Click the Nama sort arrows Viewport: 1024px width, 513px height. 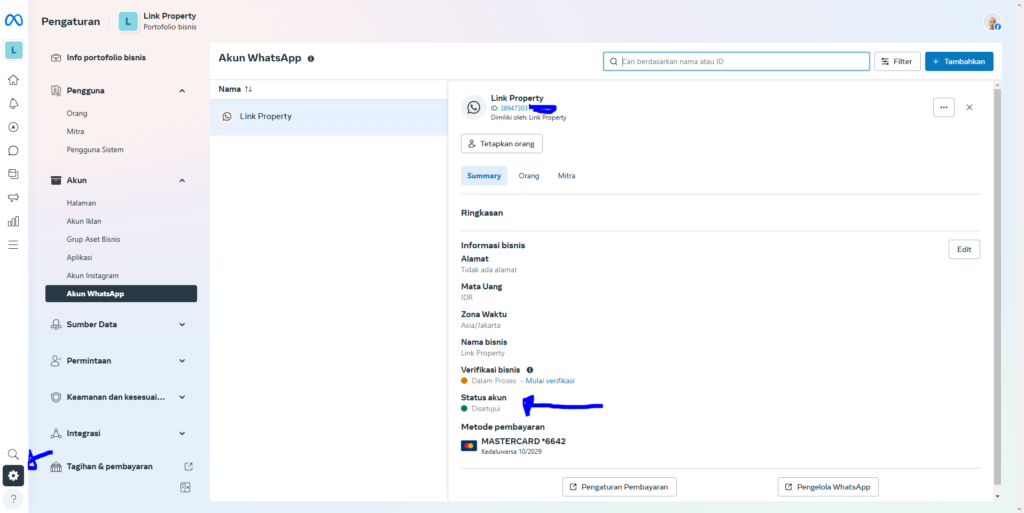pyautogui.click(x=248, y=89)
